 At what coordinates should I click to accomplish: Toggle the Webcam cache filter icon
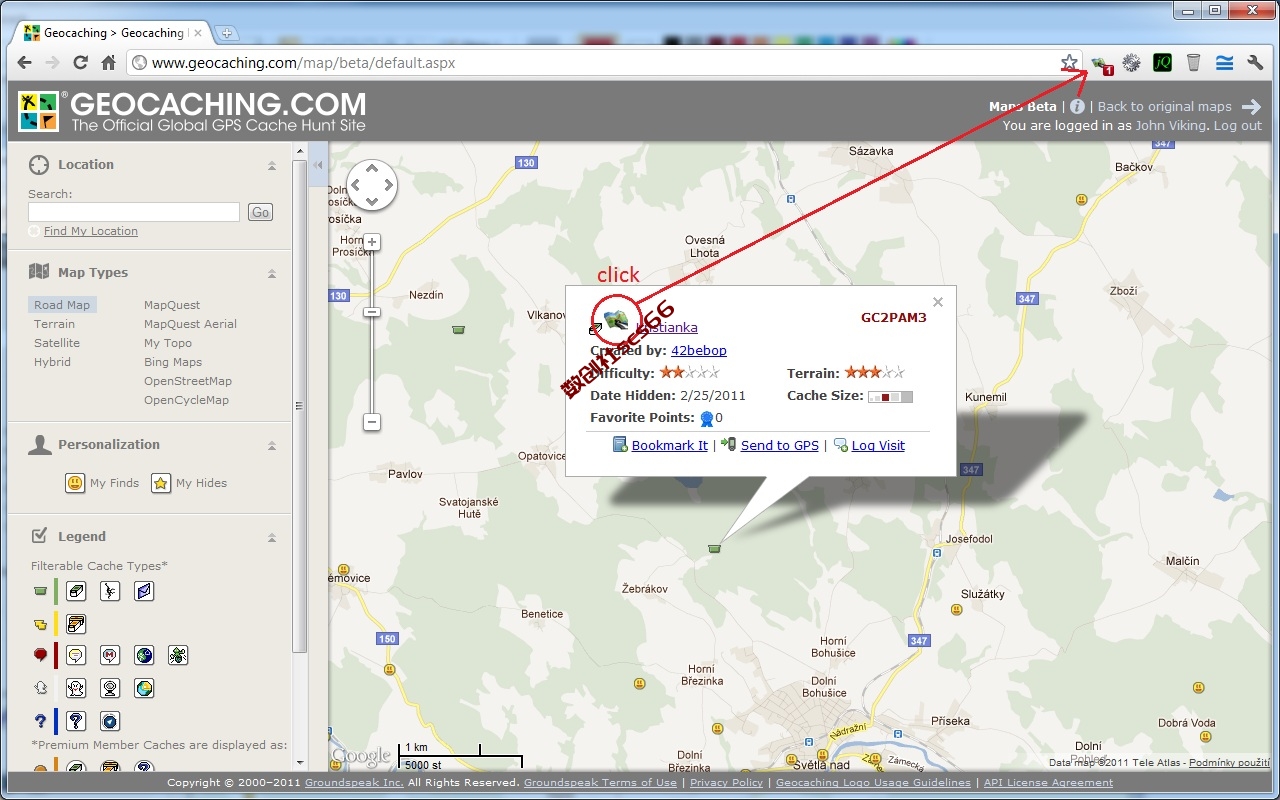click(111, 688)
